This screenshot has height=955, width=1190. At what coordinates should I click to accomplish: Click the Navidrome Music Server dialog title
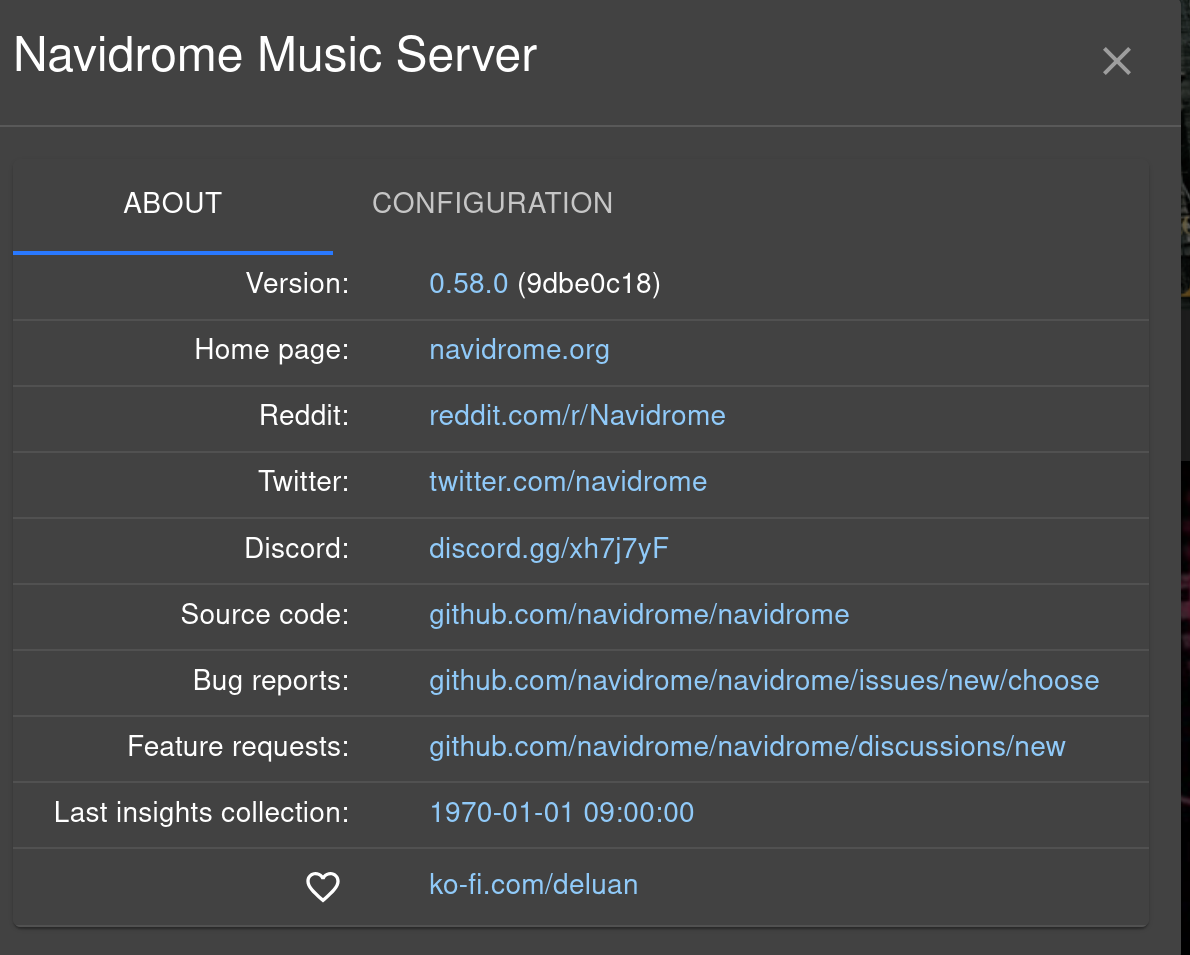tap(276, 55)
